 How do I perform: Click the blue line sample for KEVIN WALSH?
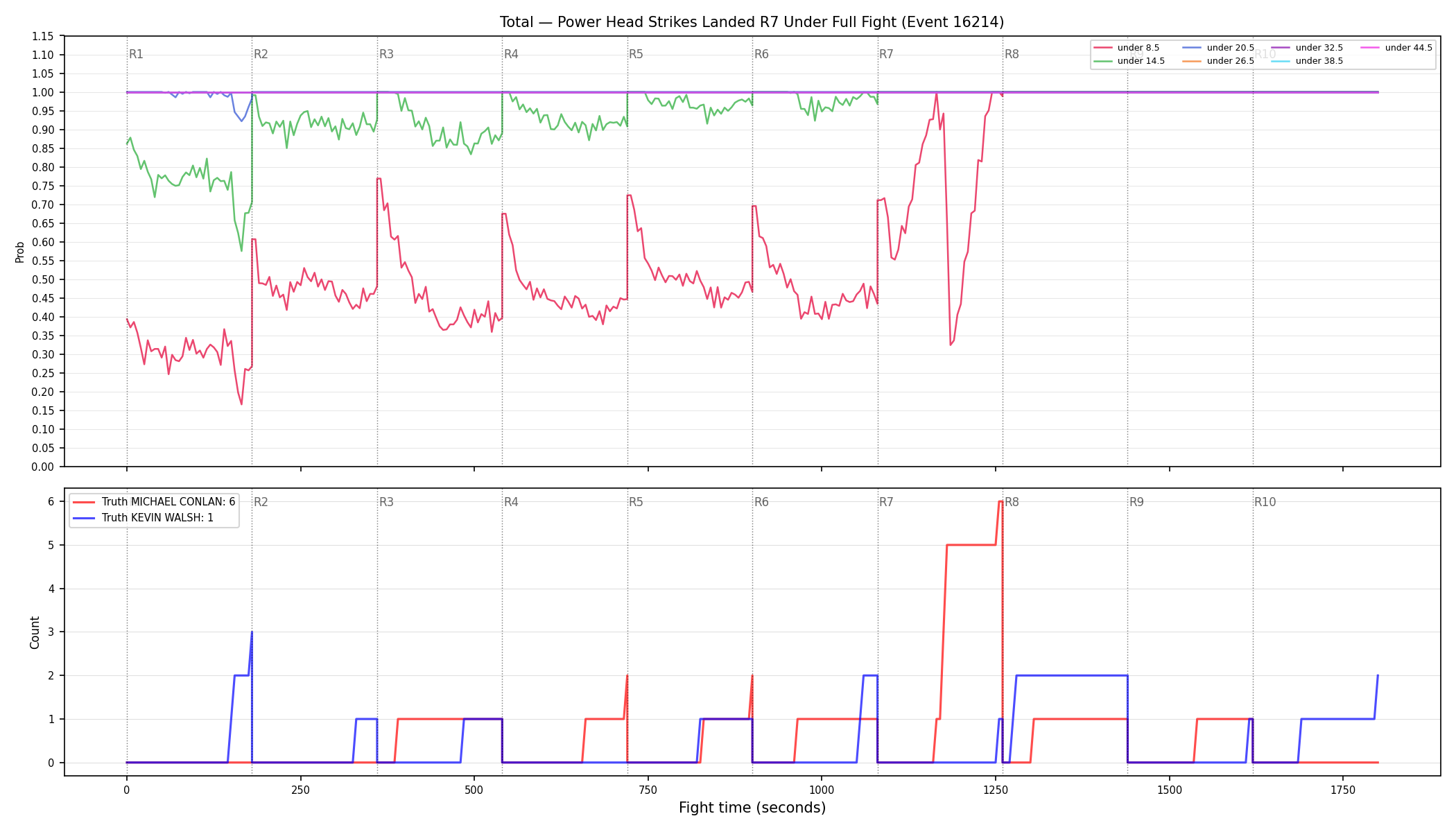pos(84,518)
